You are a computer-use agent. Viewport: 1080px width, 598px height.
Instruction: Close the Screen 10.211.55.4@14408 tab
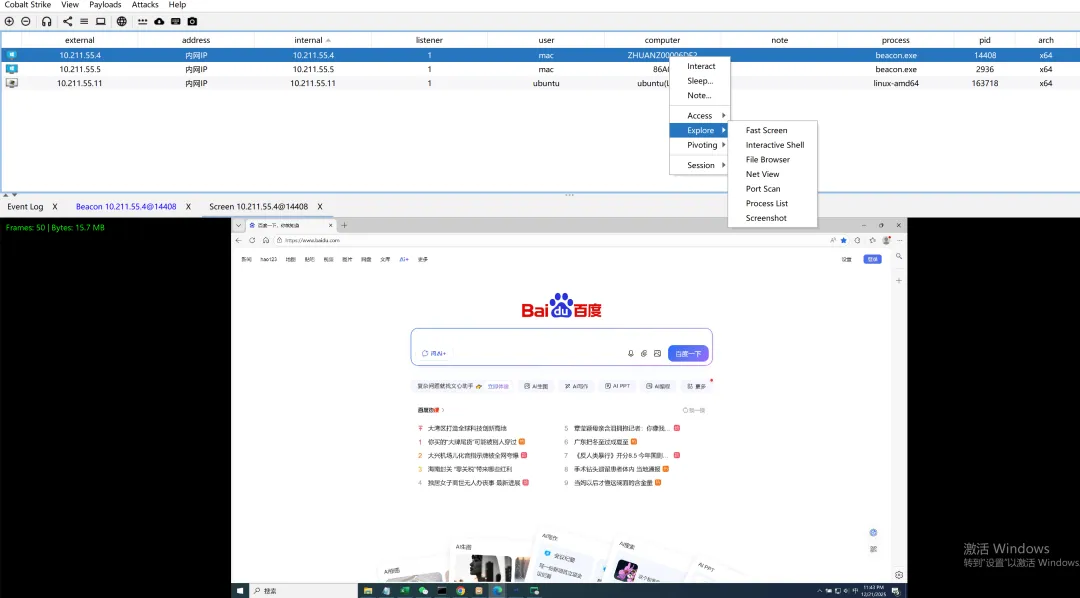[x=320, y=207]
